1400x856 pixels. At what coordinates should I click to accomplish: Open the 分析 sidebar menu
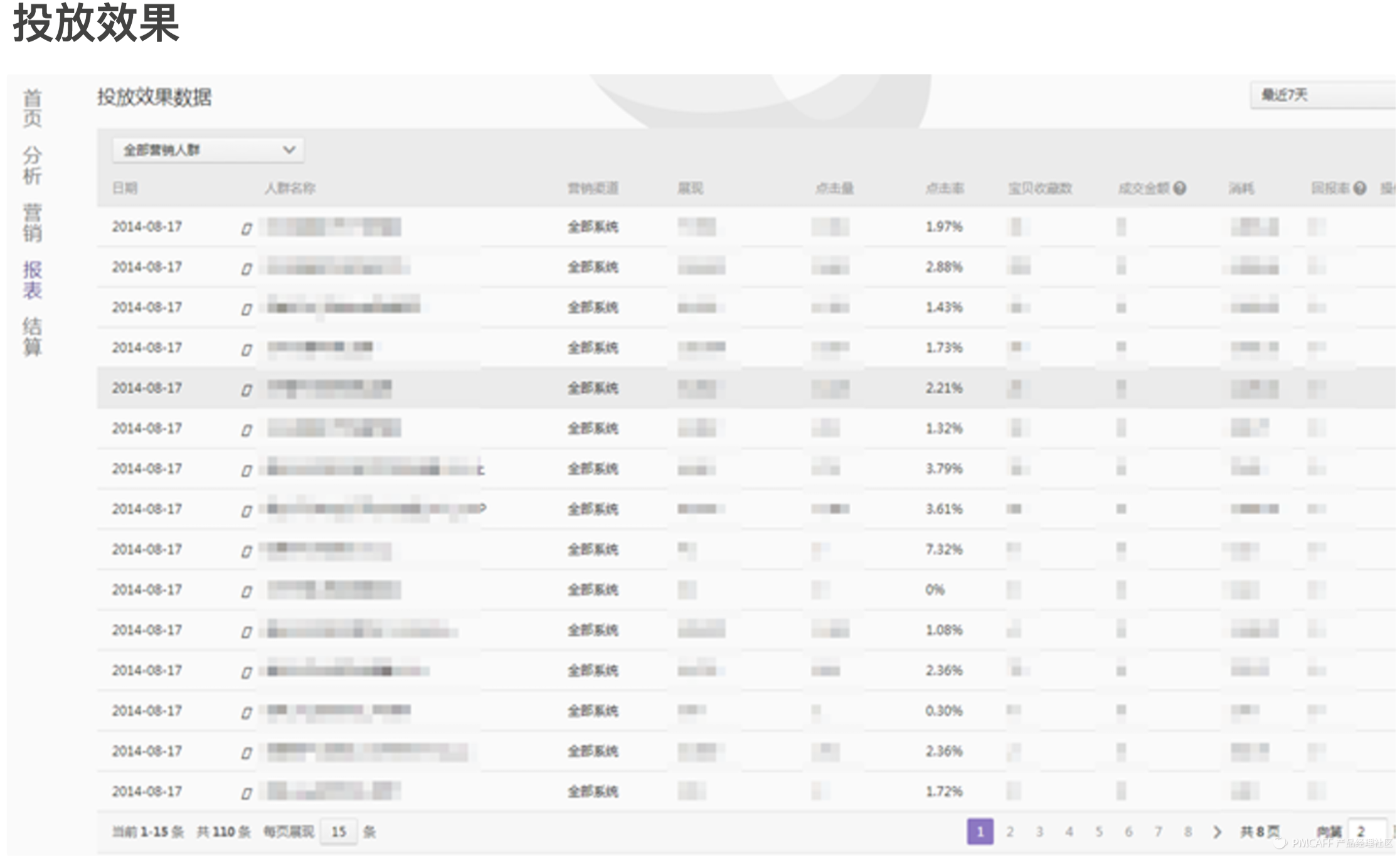click(32, 165)
